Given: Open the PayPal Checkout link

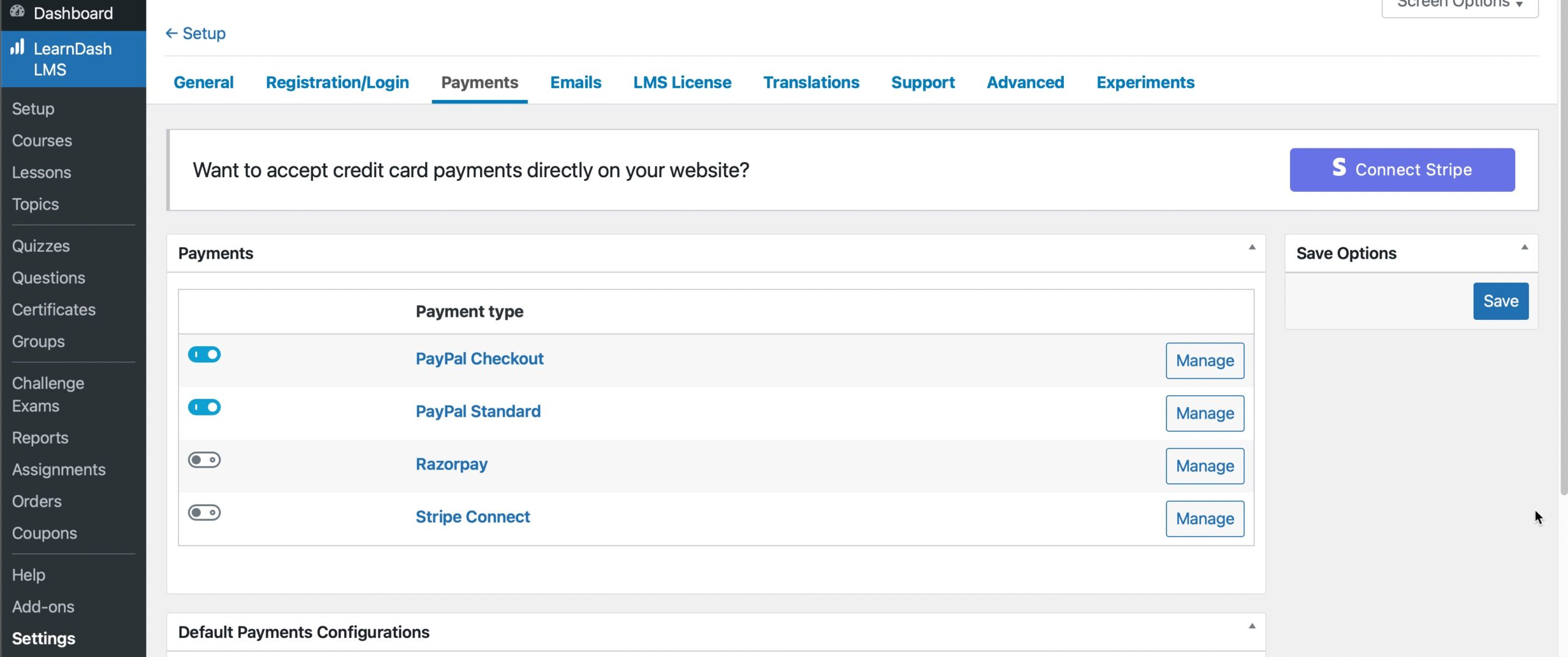Looking at the screenshot, I should pyautogui.click(x=480, y=359).
